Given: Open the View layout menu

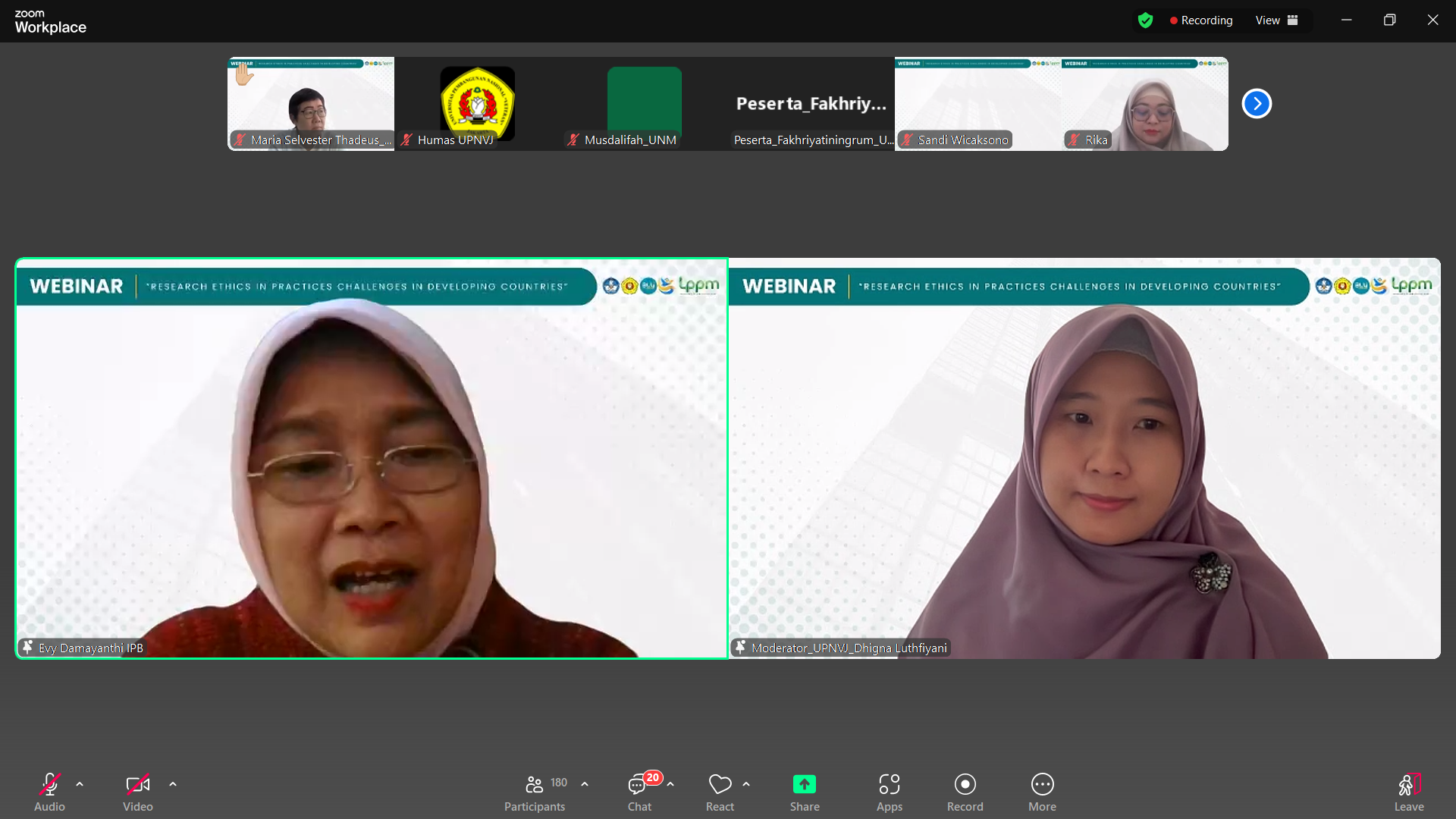Looking at the screenshot, I should [1276, 20].
